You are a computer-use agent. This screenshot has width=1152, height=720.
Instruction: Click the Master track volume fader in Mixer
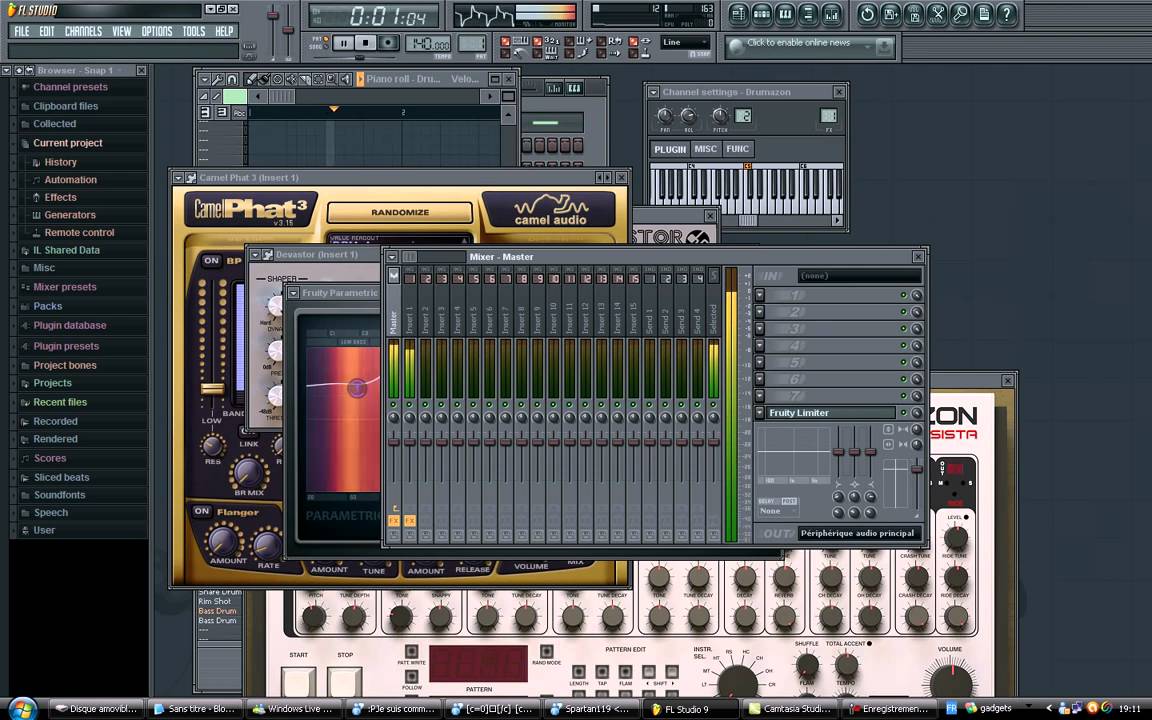394,442
